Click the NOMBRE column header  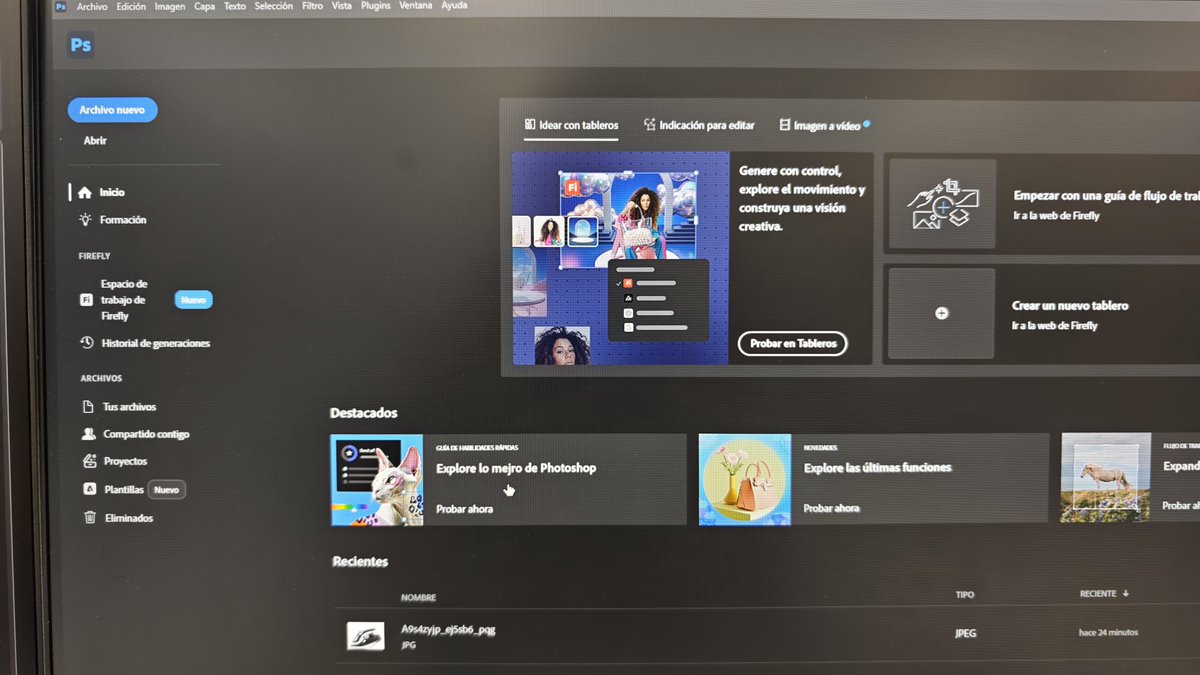[x=418, y=598]
